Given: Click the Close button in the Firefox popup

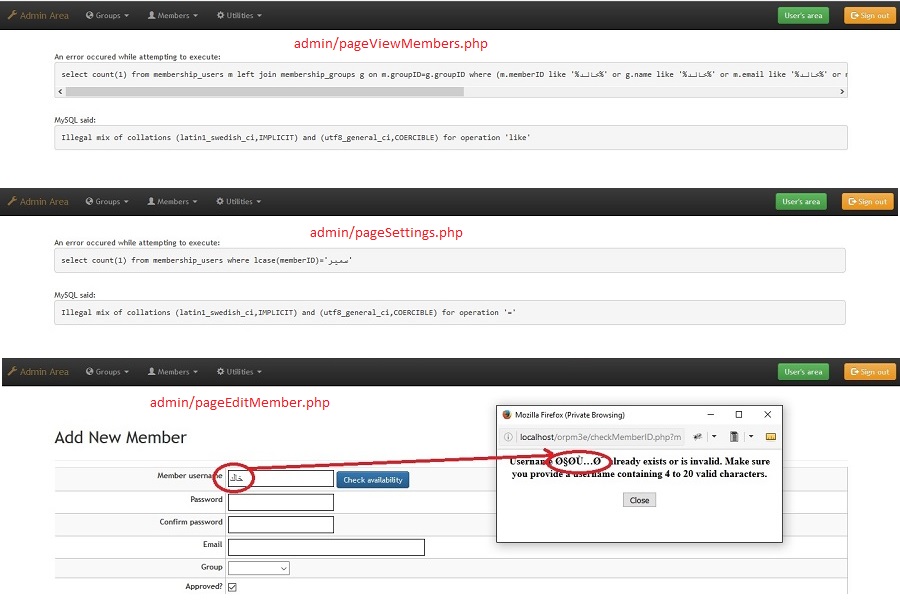Looking at the screenshot, I should click(639, 500).
